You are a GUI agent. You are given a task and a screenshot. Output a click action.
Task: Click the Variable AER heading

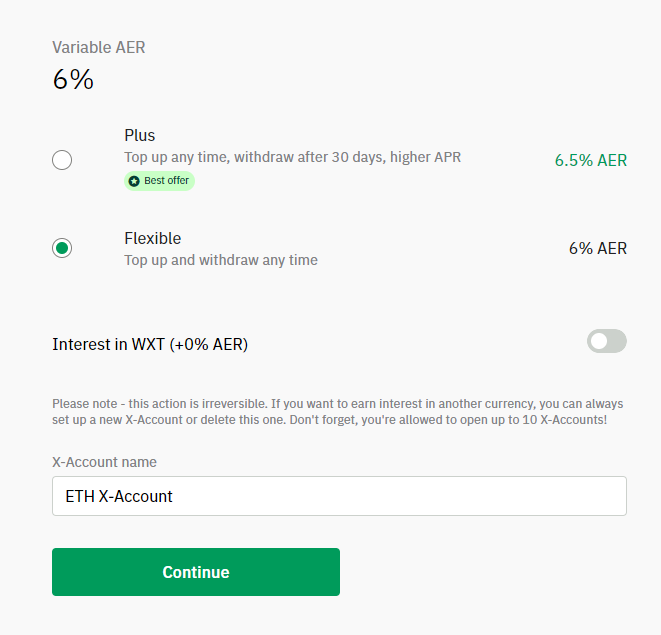99,47
